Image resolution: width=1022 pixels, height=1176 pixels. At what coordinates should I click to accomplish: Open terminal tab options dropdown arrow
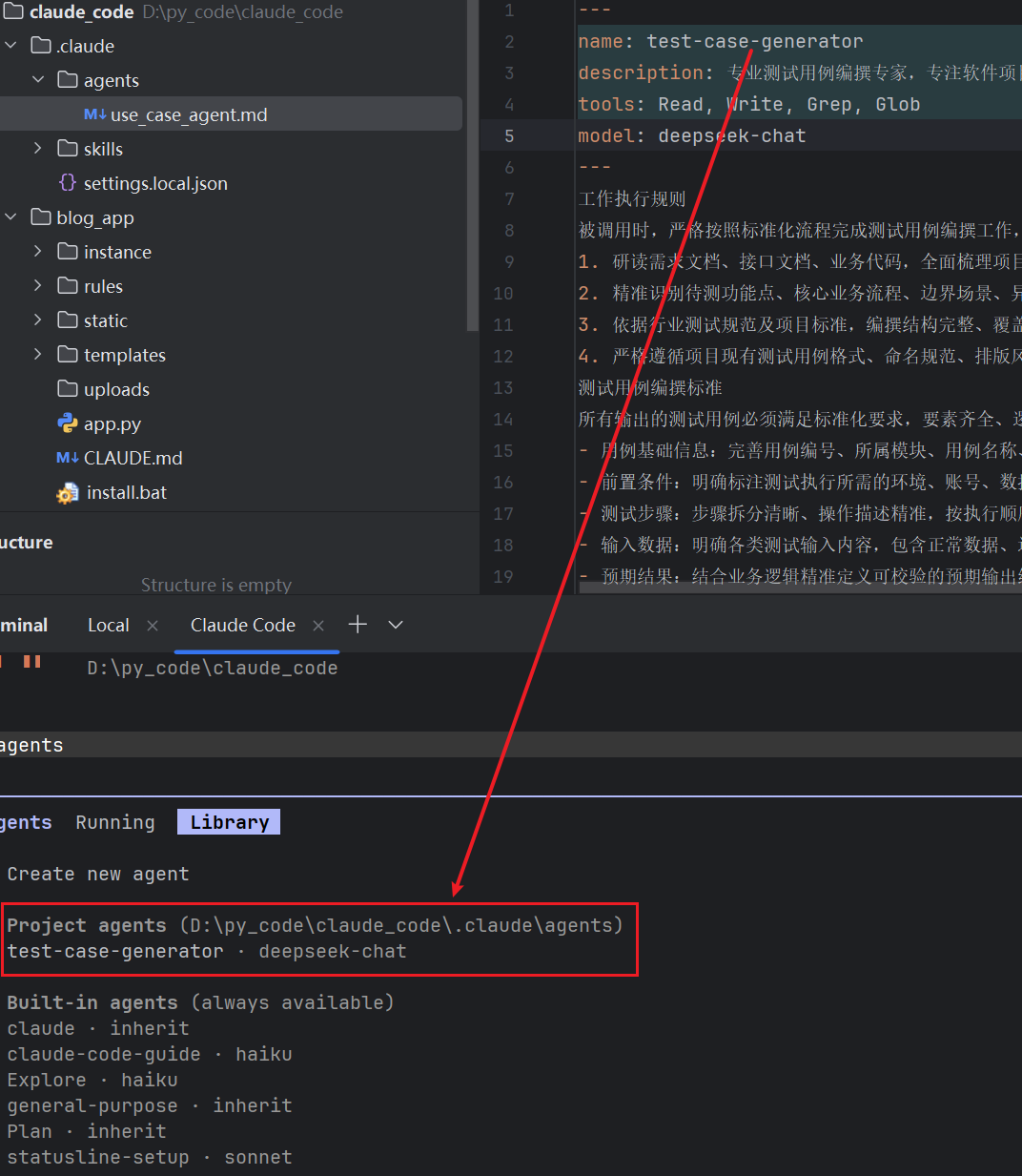tap(396, 625)
